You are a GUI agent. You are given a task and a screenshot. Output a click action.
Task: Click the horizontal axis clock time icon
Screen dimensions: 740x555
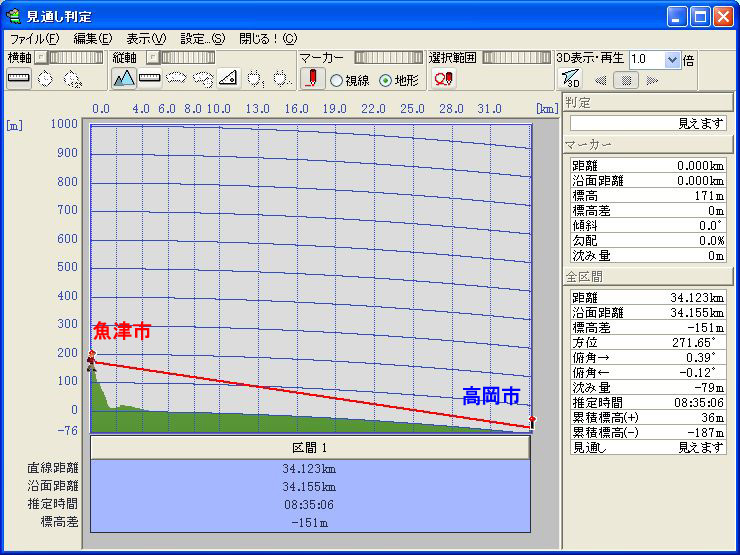(x=45, y=78)
